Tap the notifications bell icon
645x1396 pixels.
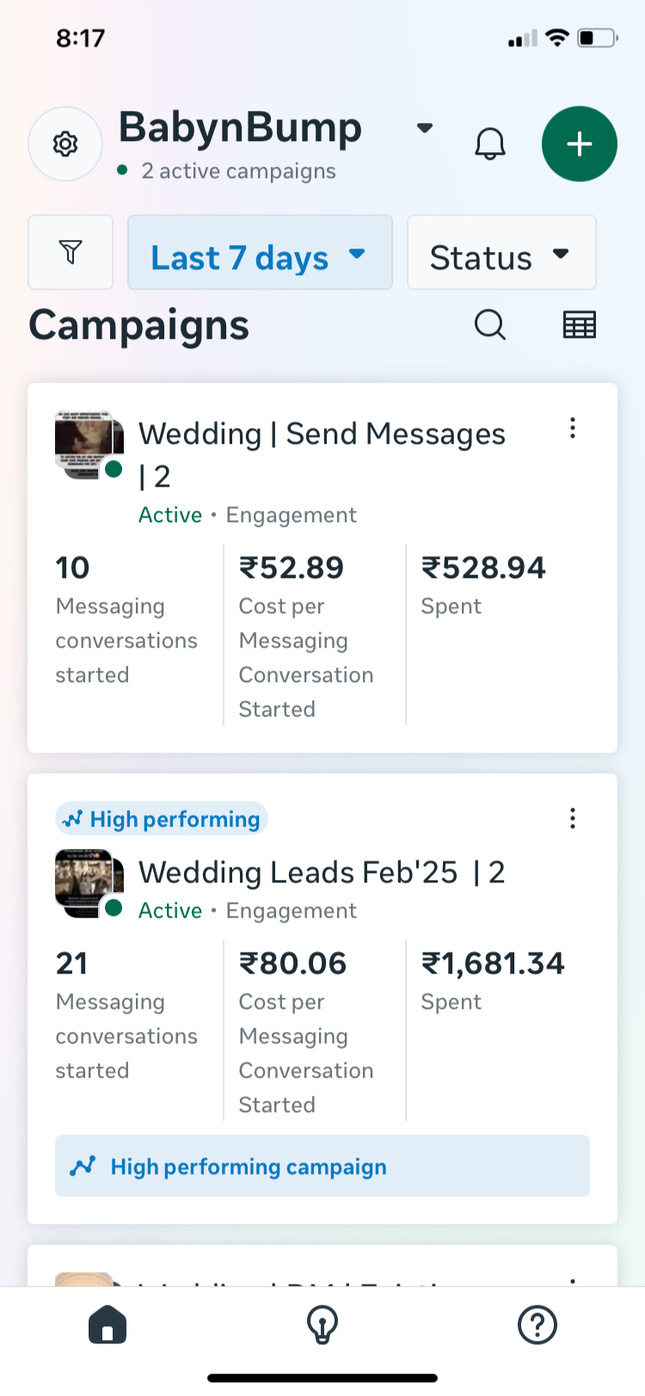(x=490, y=144)
